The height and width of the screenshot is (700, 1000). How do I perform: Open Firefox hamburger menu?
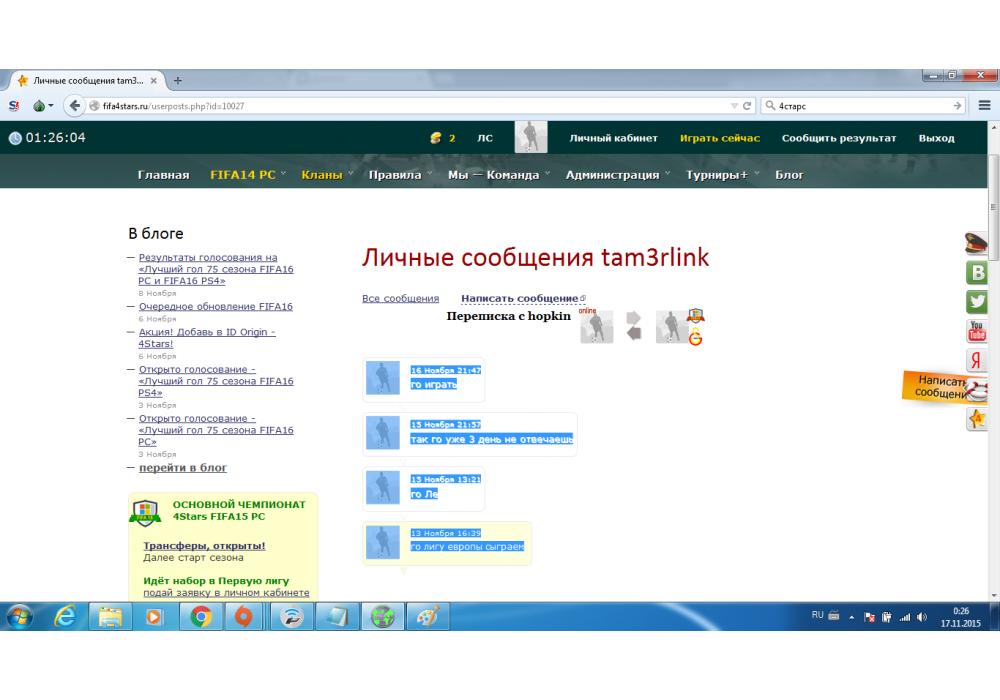[985, 105]
